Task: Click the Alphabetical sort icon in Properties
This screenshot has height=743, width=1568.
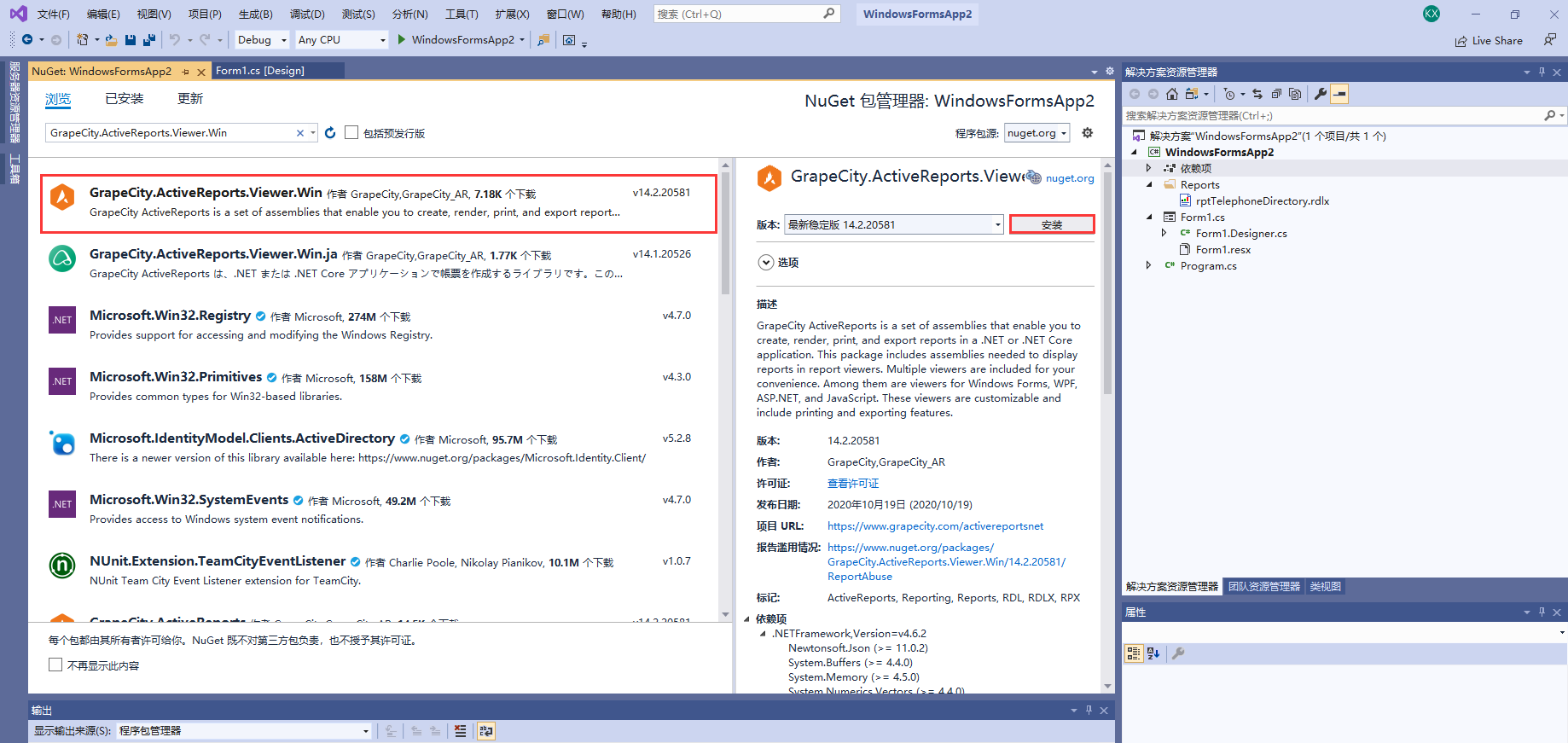Action: click(1153, 653)
